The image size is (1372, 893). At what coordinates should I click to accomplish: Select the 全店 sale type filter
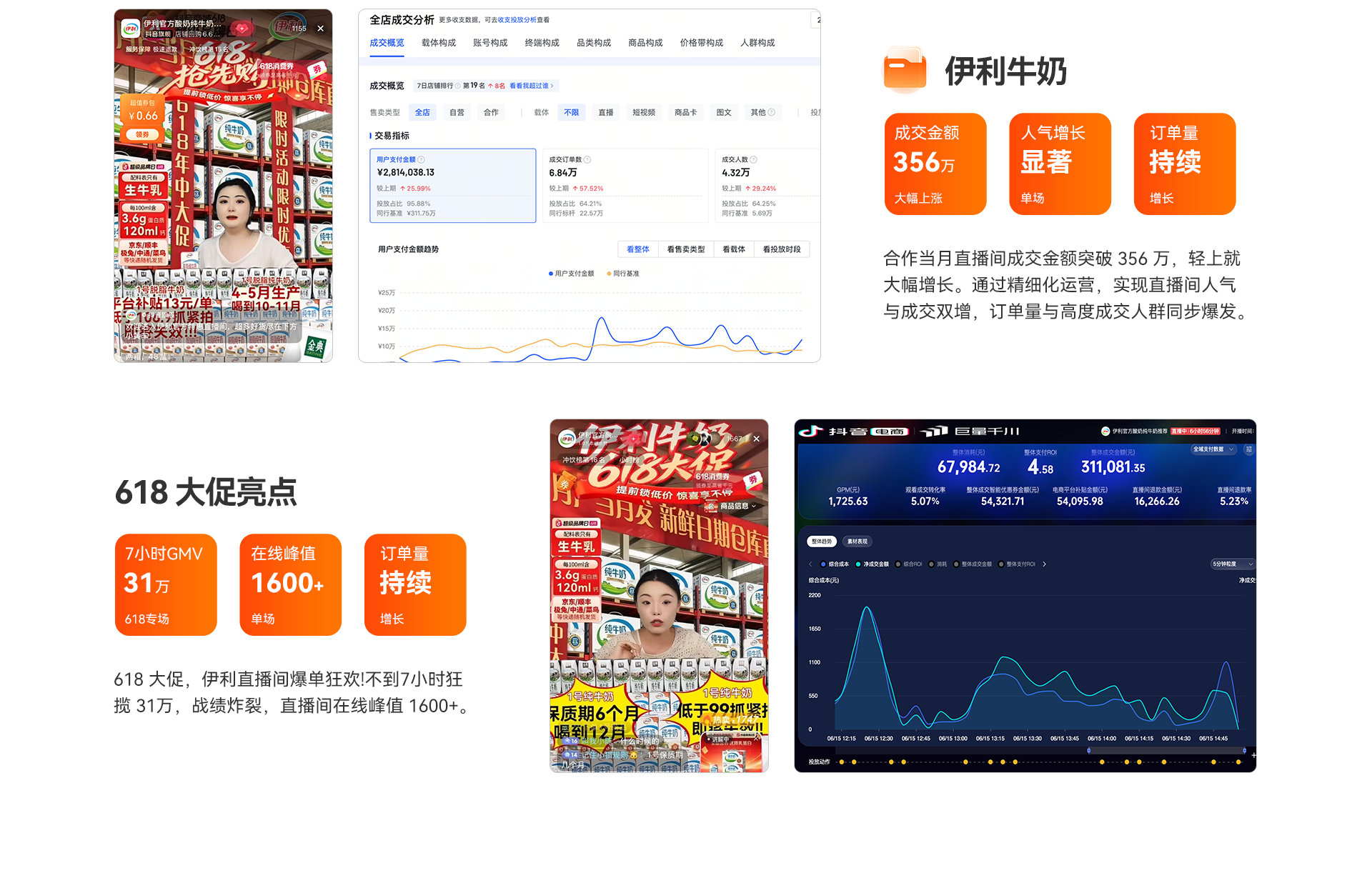point(422,112)
